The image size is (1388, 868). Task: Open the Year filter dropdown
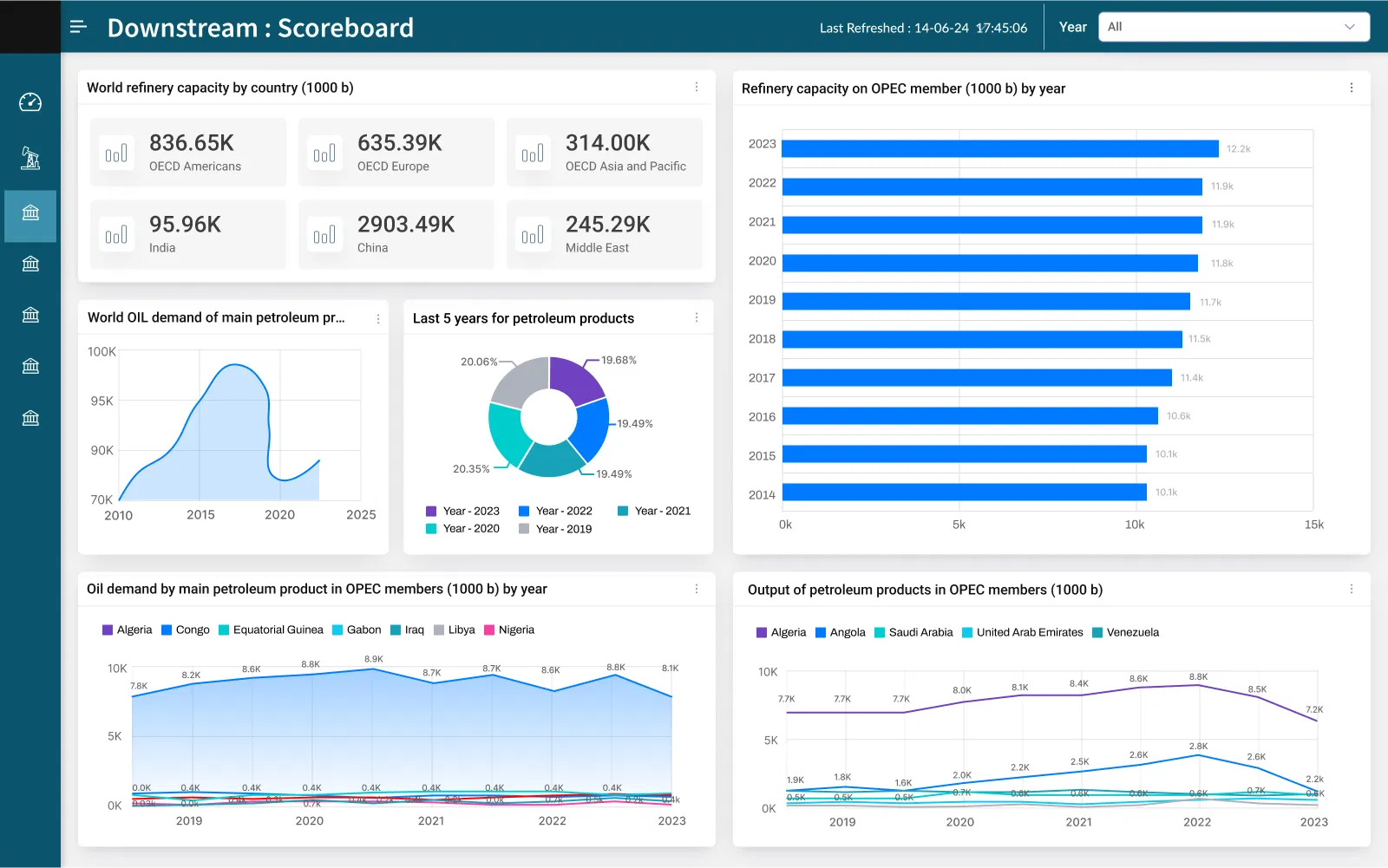tap(1233, 27)
